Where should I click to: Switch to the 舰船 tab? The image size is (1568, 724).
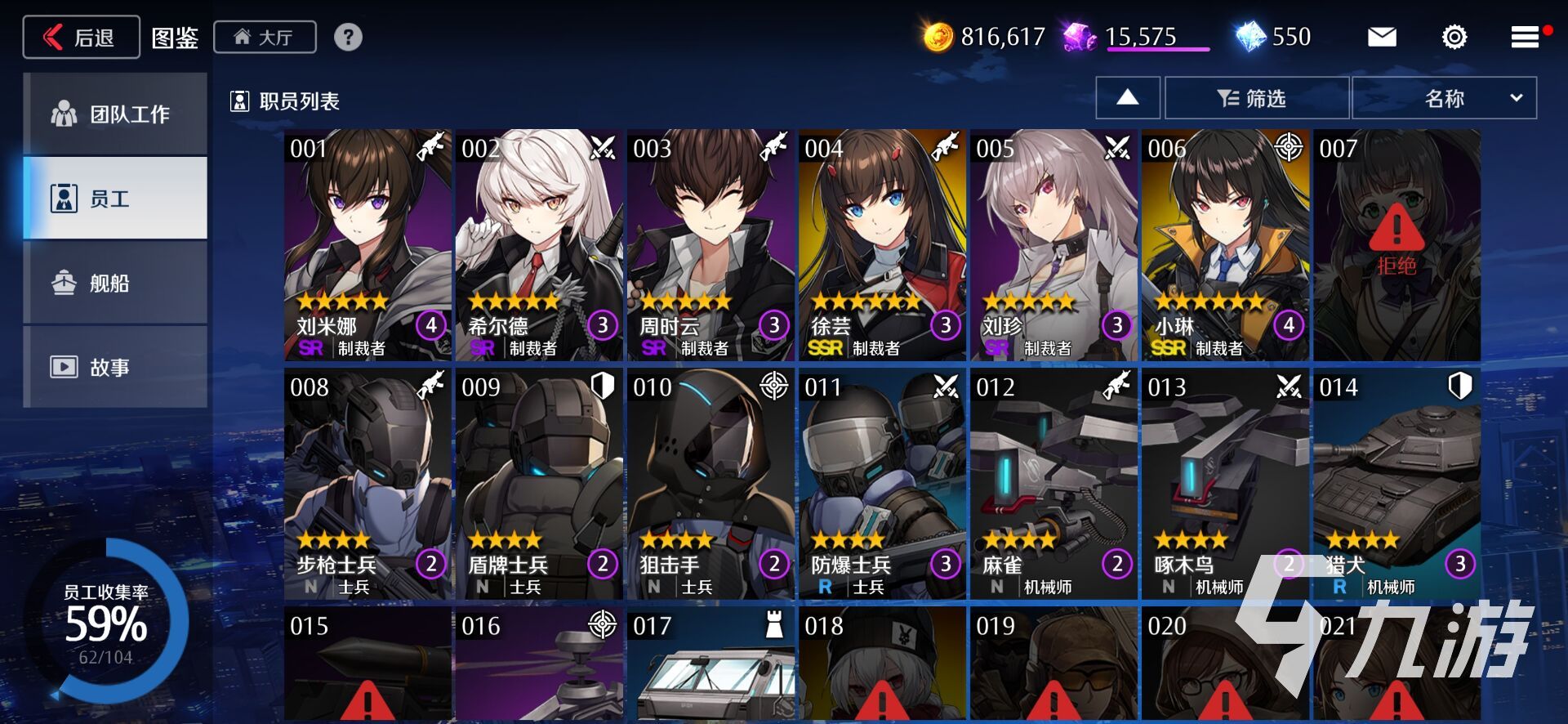115,283
